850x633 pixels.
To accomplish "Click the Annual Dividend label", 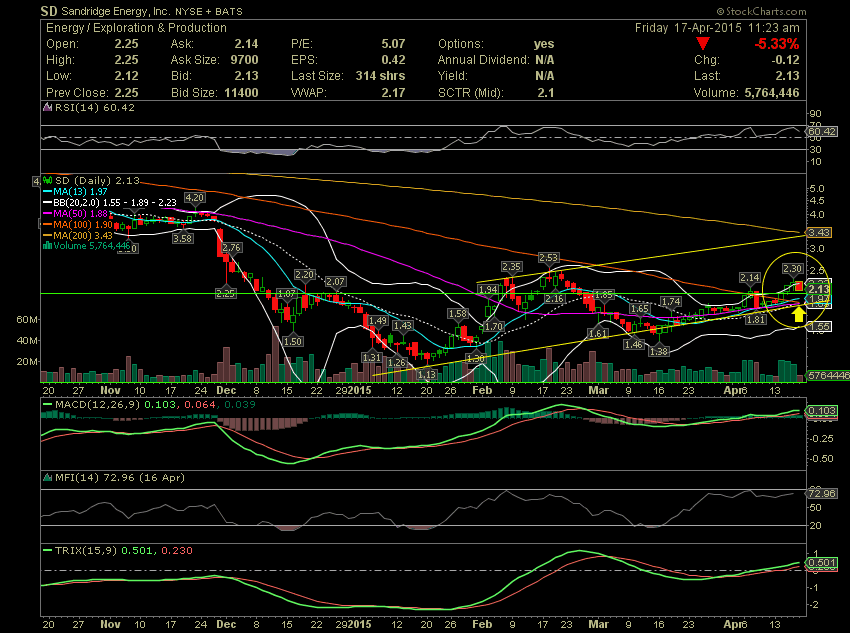I will (483, 60).
